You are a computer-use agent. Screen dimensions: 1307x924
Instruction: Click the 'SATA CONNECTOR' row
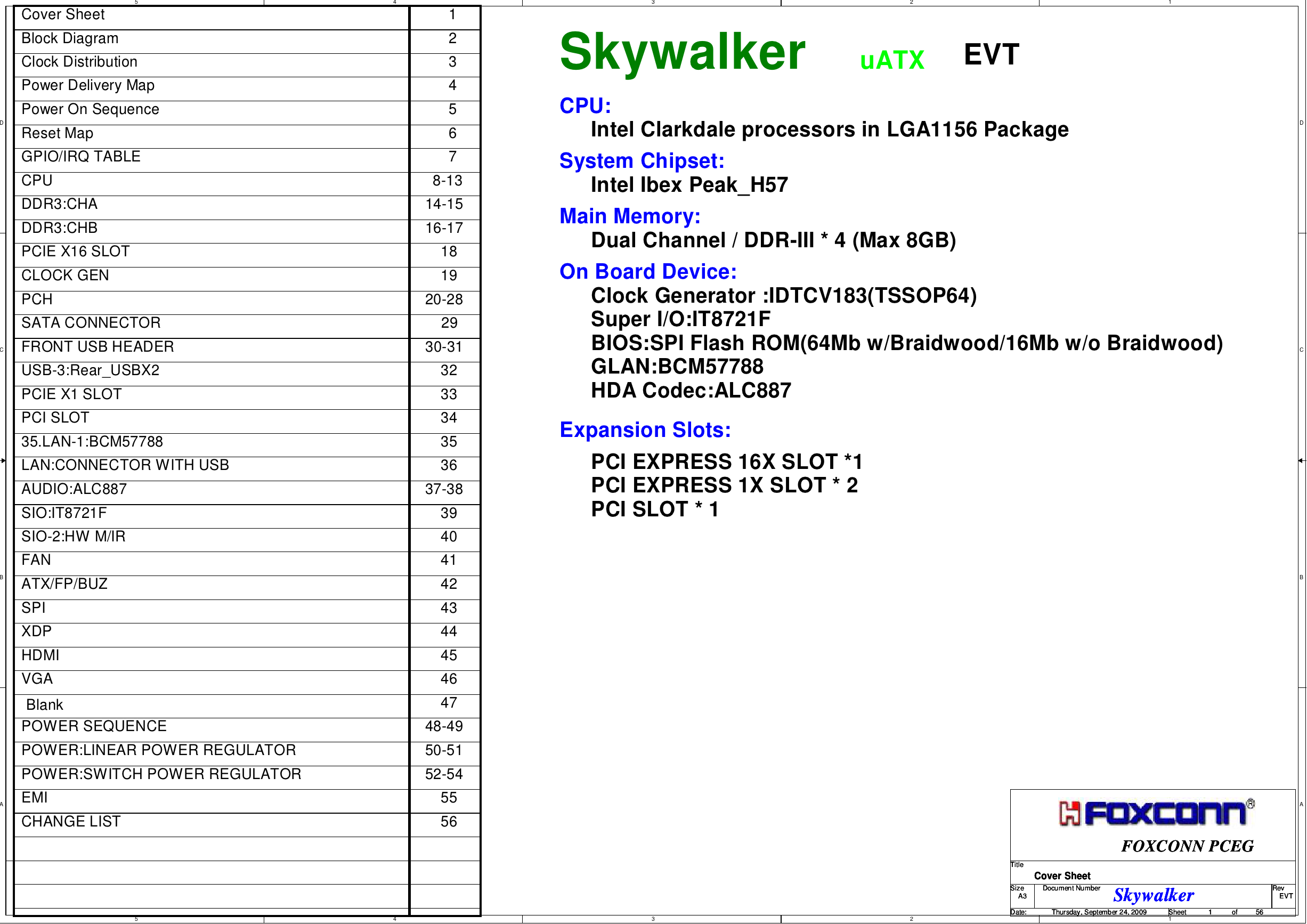[x=247, y=326]
